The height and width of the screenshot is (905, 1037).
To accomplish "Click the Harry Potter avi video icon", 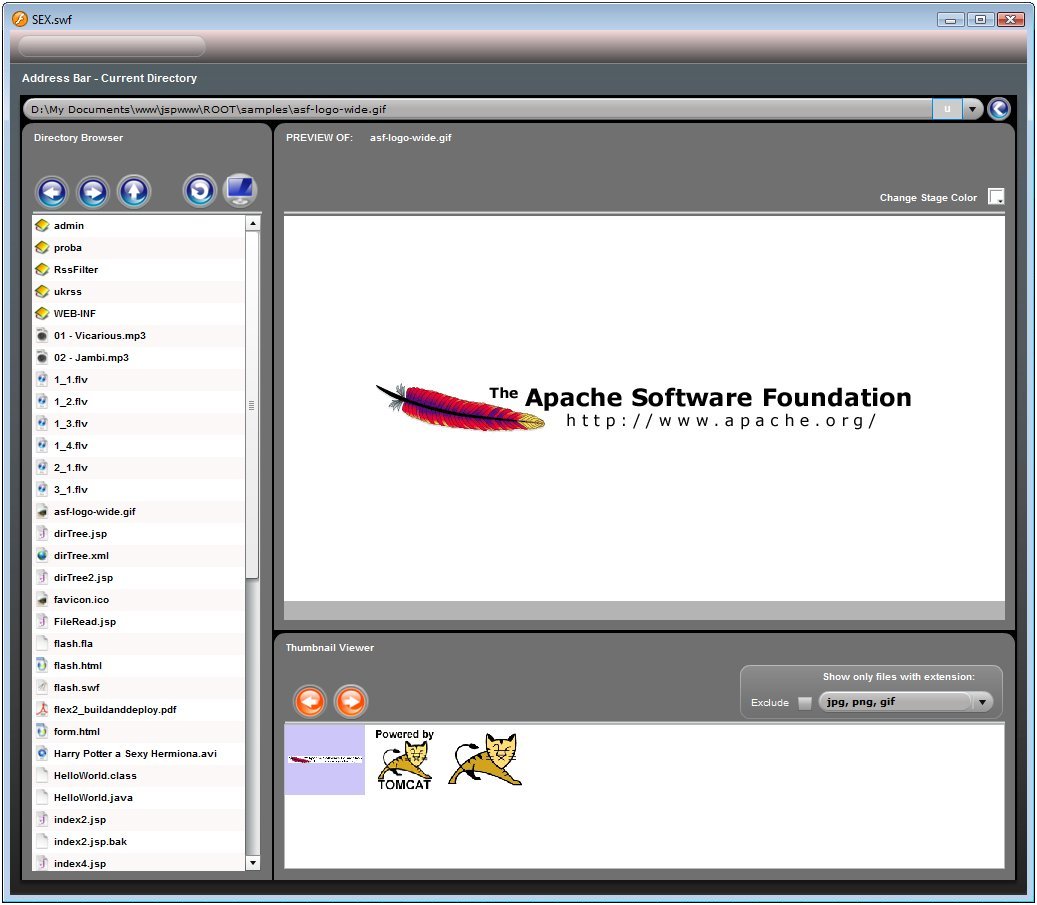I will tap(42, 753).
